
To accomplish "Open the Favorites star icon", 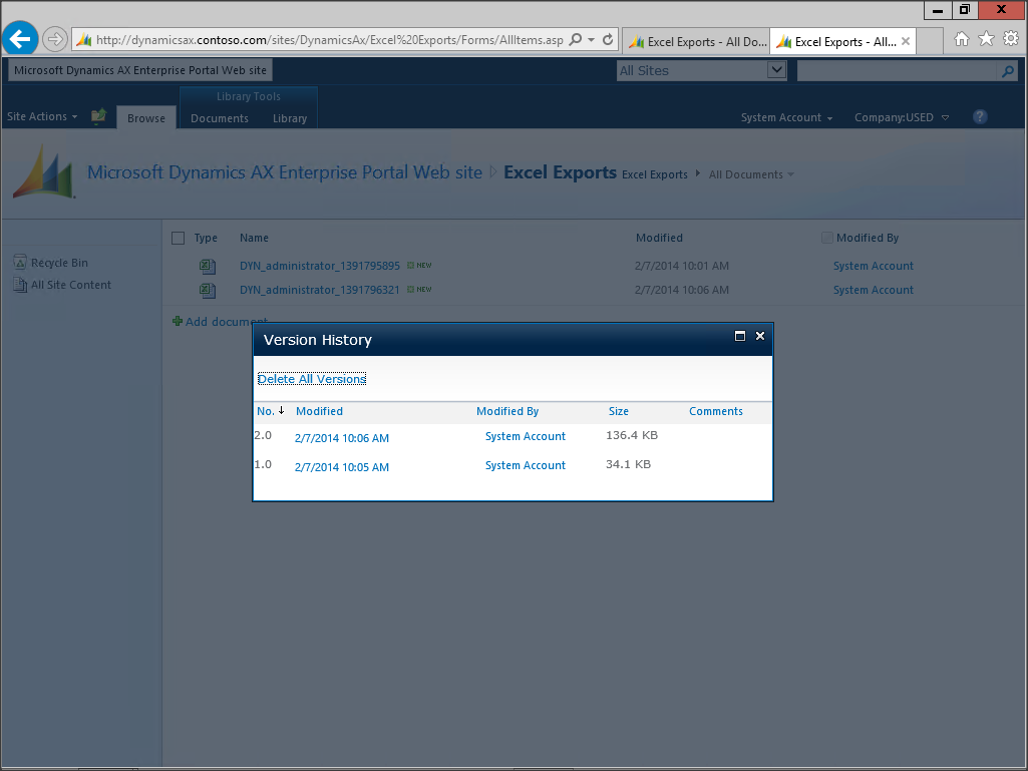I will click(x=986, y=39).
